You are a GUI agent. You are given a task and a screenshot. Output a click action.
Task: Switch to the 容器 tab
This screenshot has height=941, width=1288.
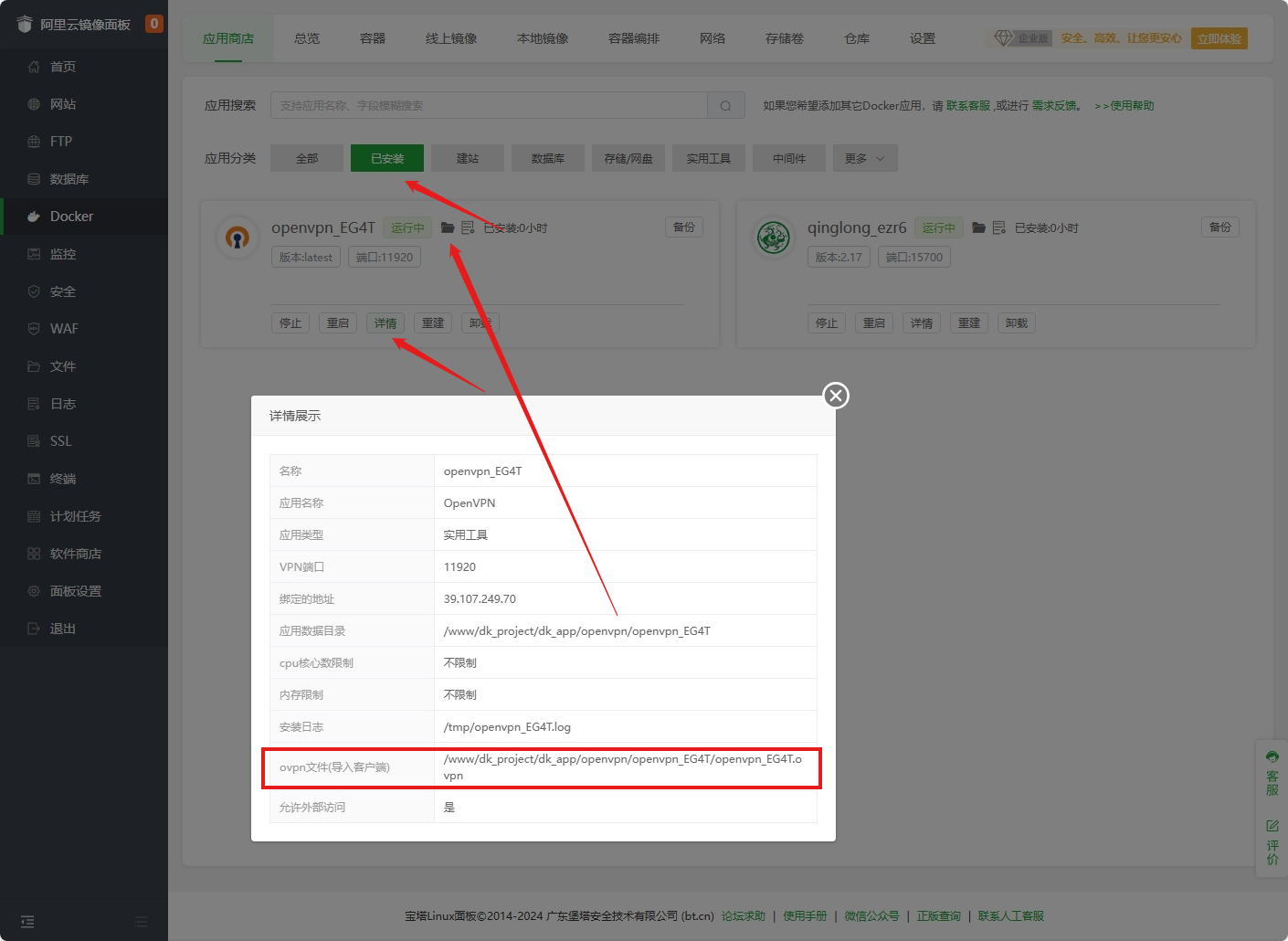coord(372,38)
